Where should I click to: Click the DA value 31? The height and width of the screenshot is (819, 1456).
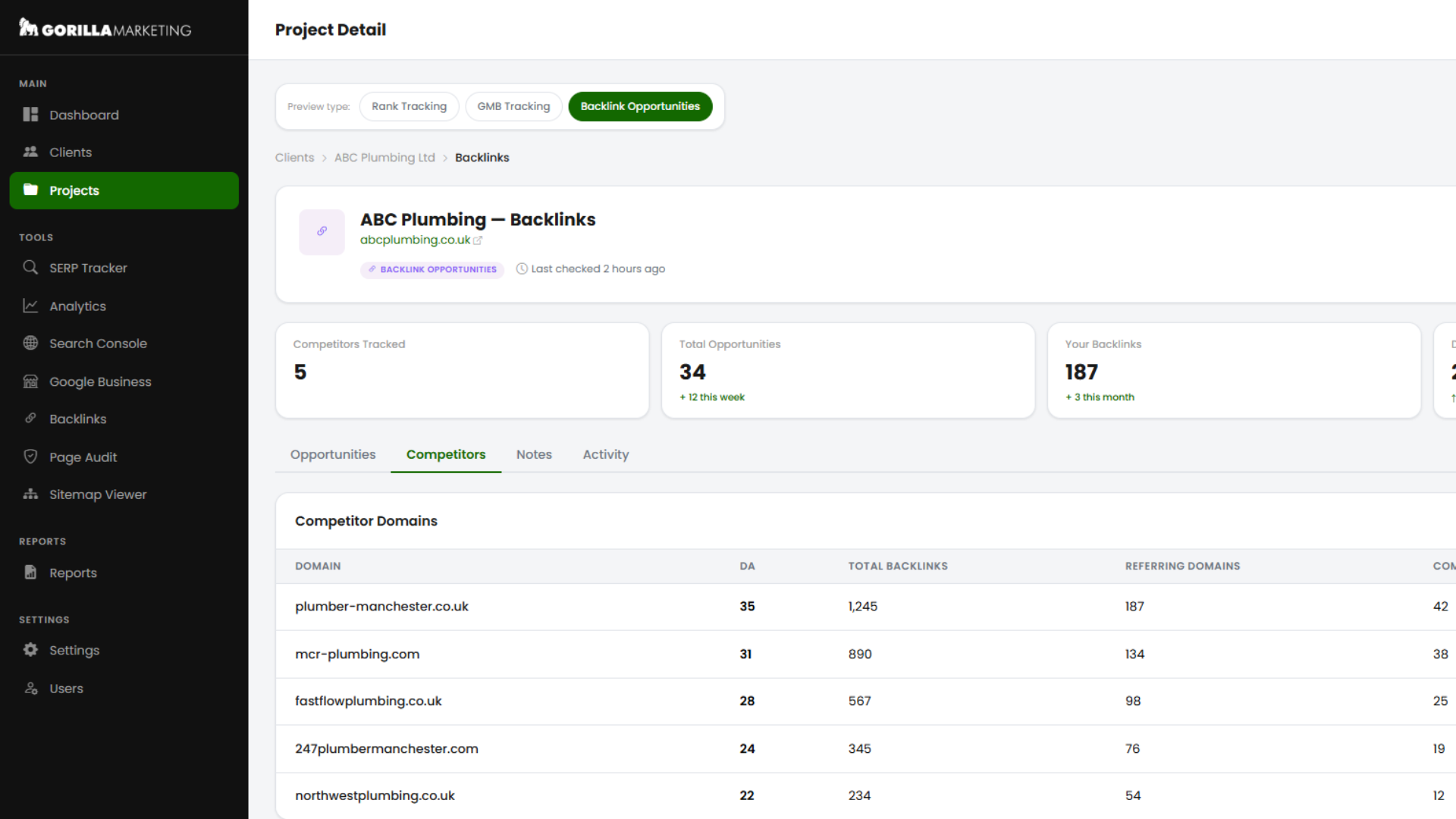pos(745,654)
